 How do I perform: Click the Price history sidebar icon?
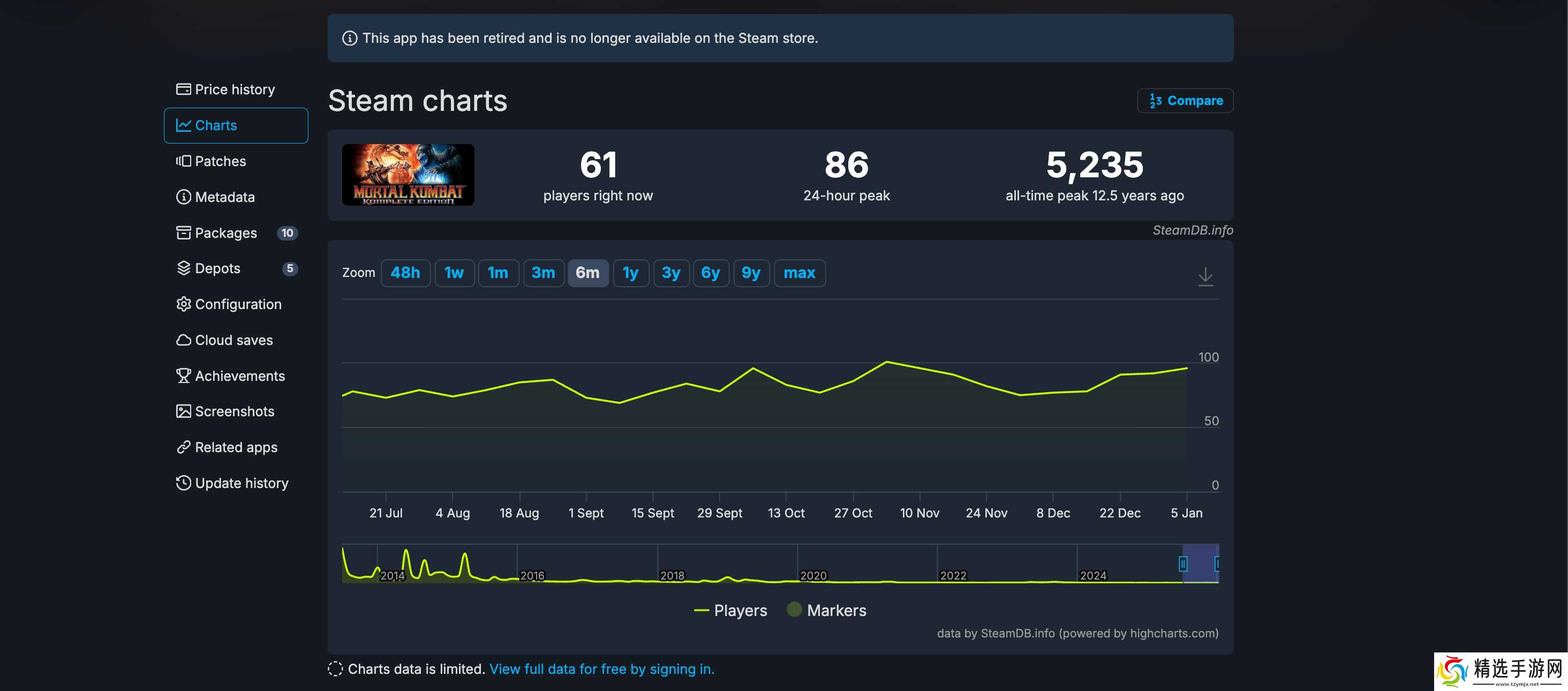183,89
